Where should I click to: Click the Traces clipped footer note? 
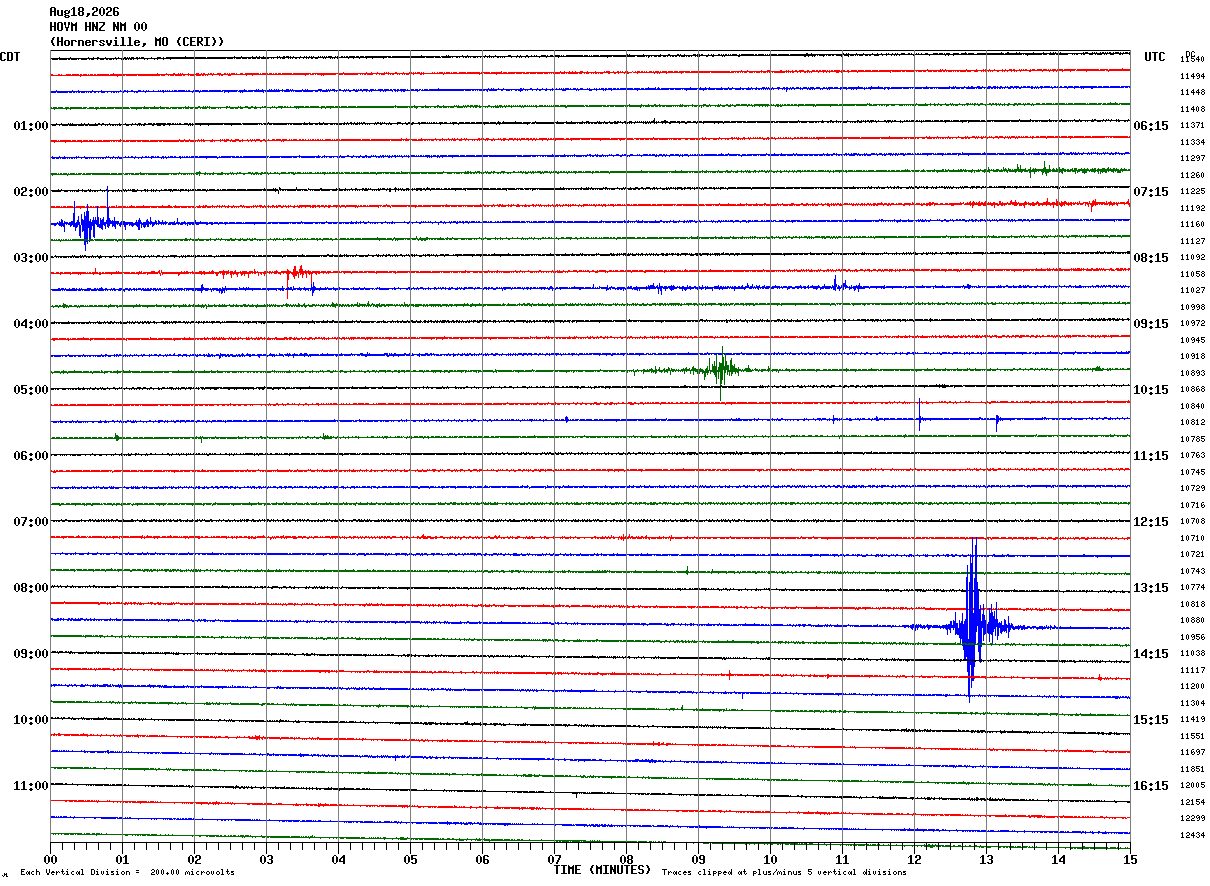tap(784, 873)
